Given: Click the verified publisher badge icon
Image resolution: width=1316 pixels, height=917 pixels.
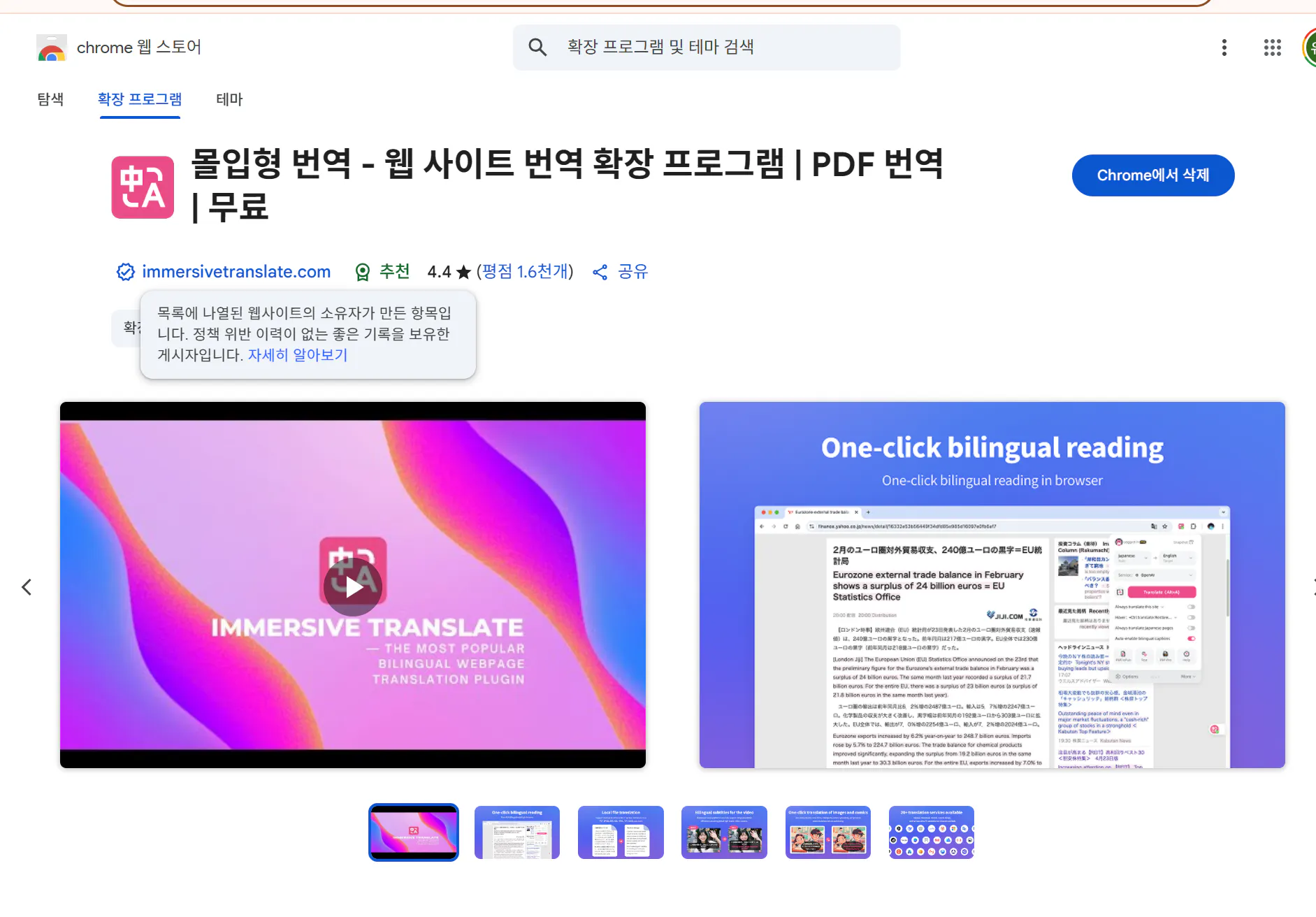Looking at the screenshot, I should tap(126, 272).
